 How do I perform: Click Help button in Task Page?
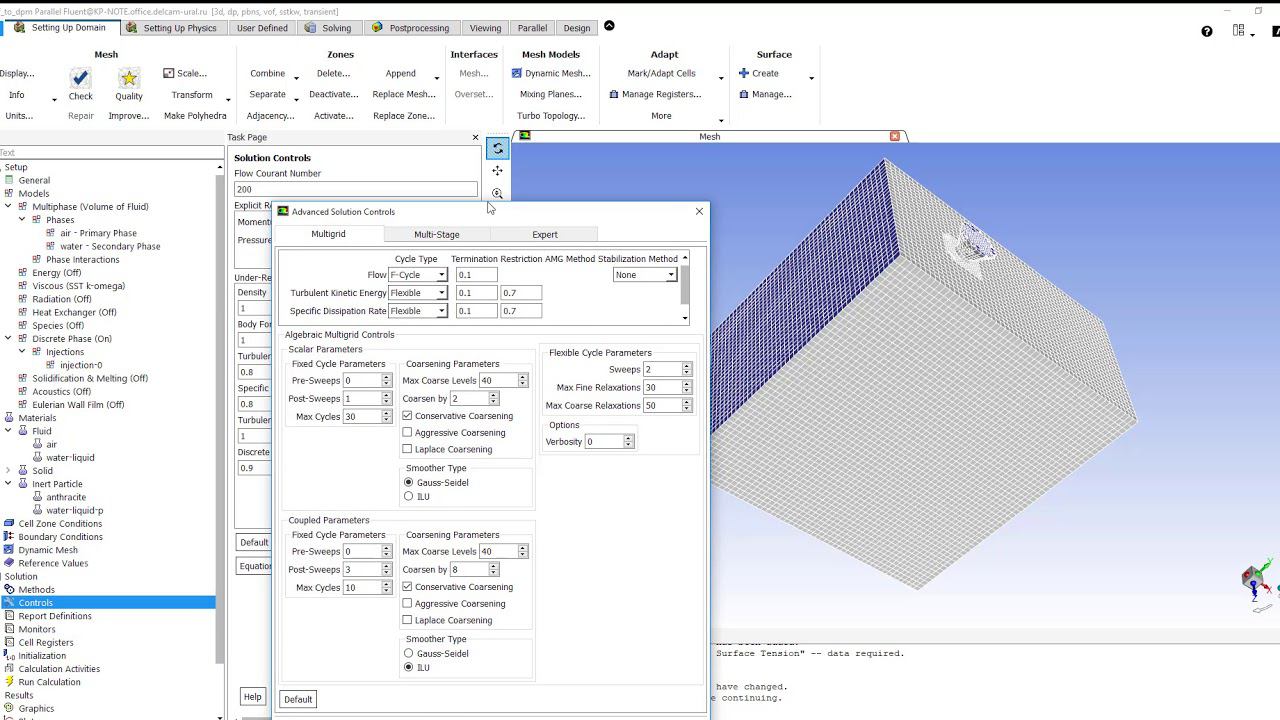tap(252, 697)
